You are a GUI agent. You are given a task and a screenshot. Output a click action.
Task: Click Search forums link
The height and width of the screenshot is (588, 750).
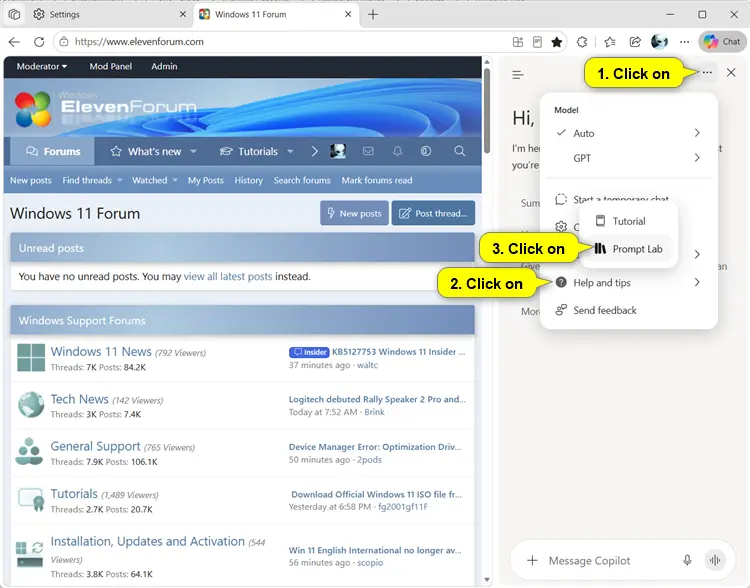302,180
